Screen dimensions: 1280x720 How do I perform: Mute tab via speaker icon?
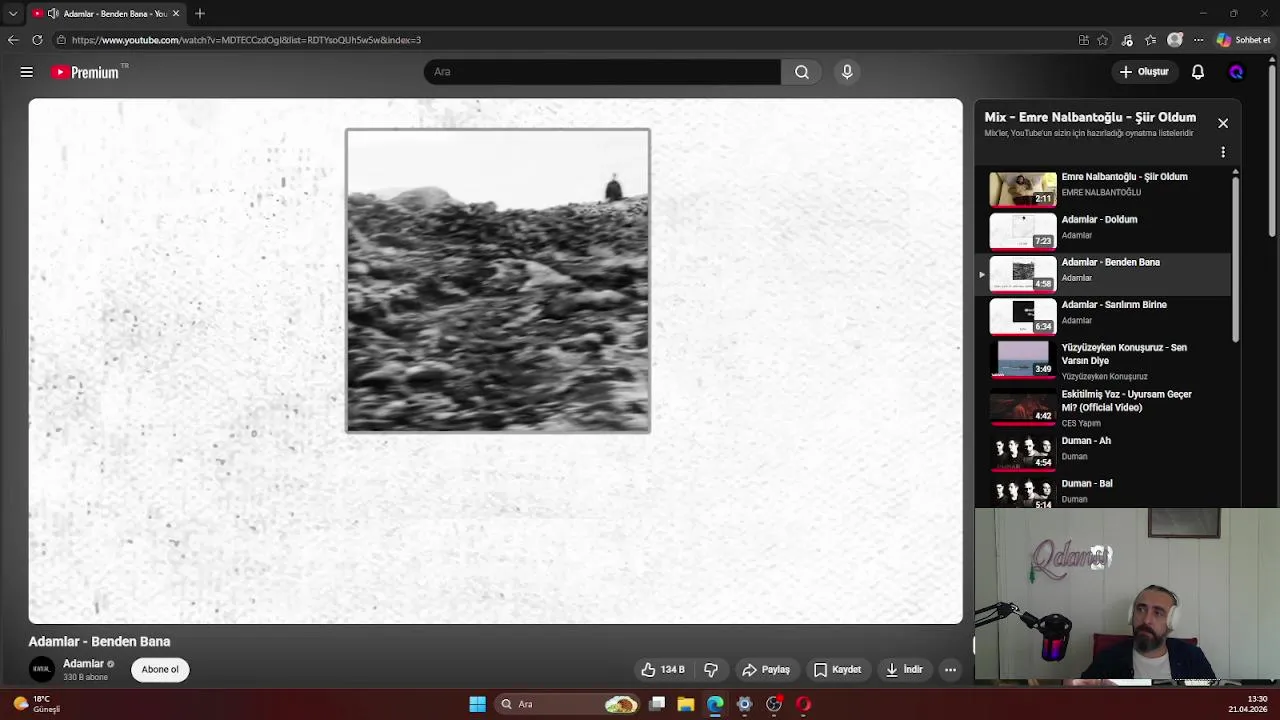(x=53, y=13)
